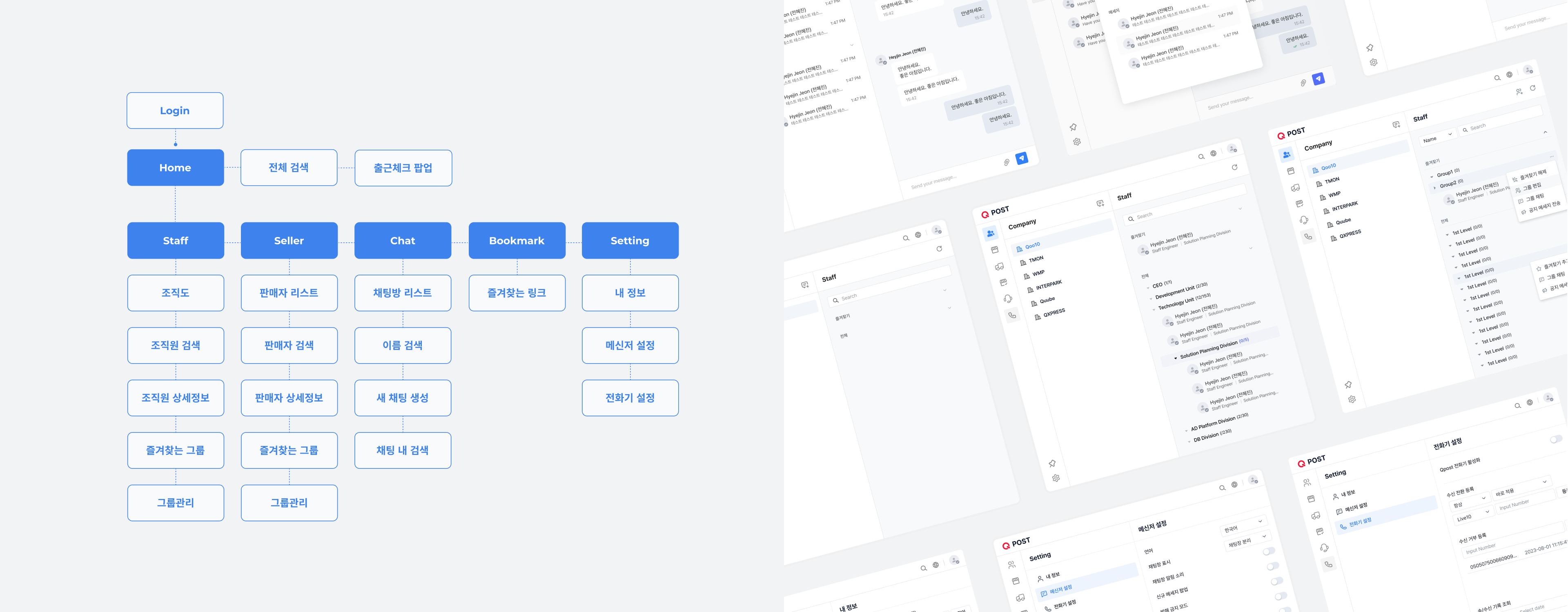Viewport: 1568px width, 612px height.
Task: Open 메신저 설정 in the 전화기 설정 mockup's Setting list
Action: pos(1351,509)
